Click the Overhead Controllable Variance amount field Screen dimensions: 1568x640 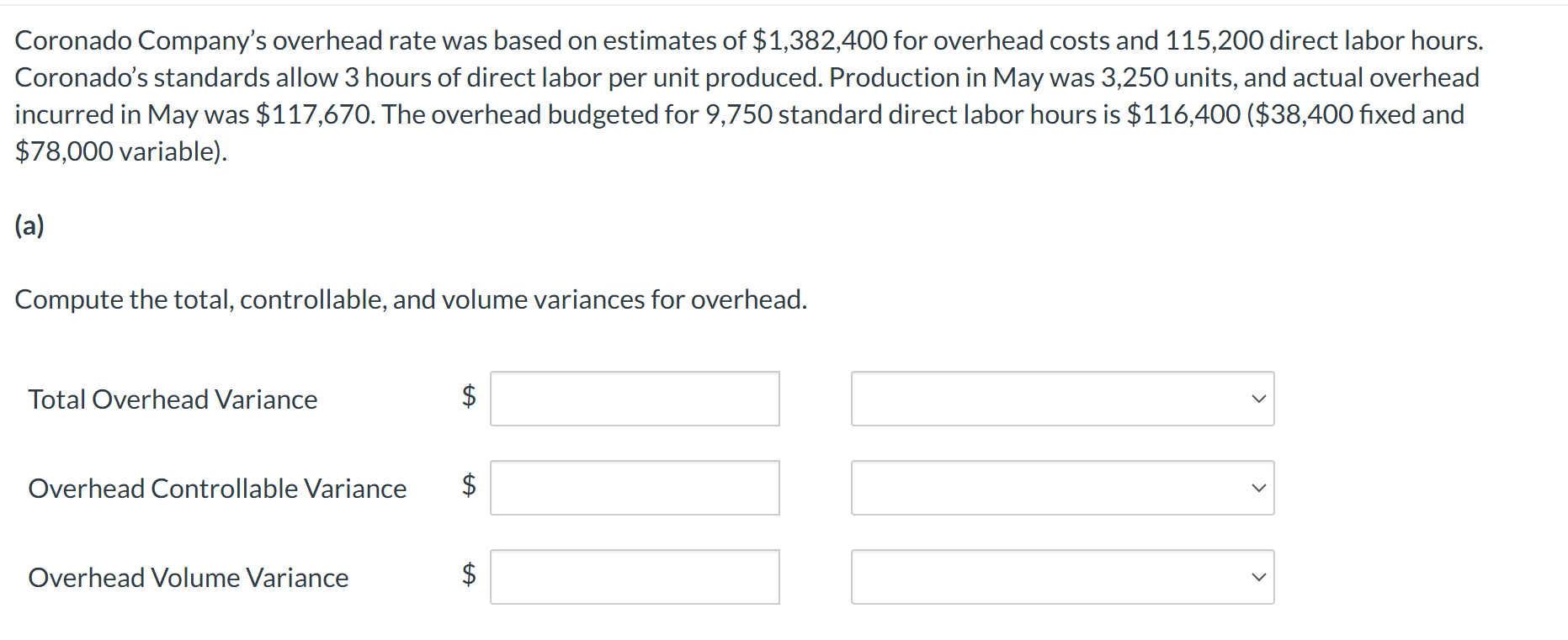point(634,488)
